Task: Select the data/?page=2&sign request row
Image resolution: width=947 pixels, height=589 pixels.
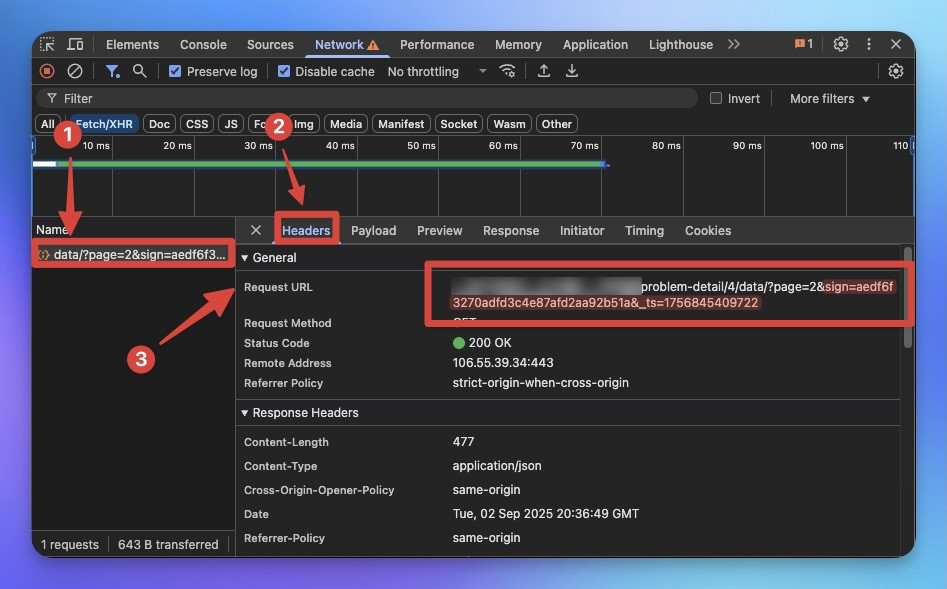Action: pos(133,254)
